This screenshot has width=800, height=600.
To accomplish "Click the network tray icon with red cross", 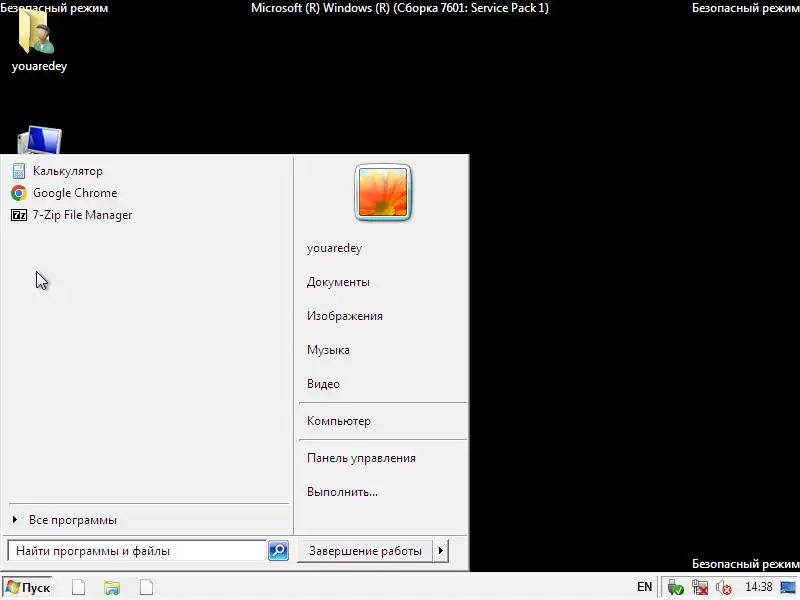I will coord(699,588).
